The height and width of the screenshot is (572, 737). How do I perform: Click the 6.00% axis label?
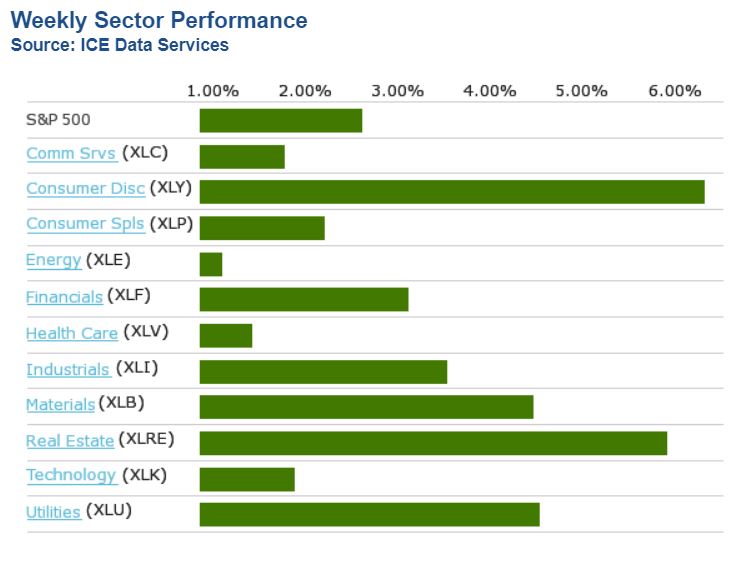674,91
